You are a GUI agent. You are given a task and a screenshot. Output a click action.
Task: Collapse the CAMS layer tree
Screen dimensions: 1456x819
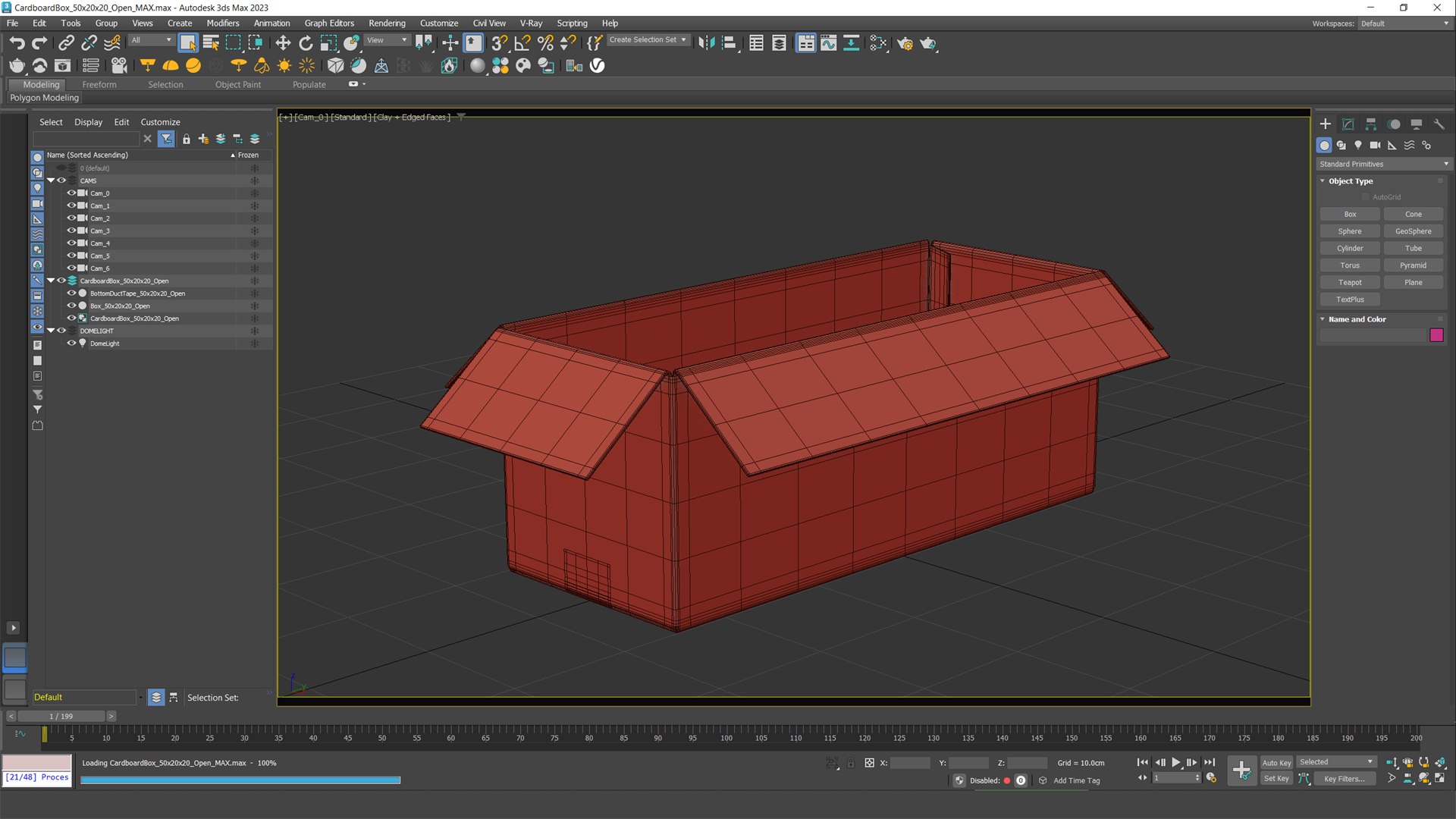[x=51, y=180]
